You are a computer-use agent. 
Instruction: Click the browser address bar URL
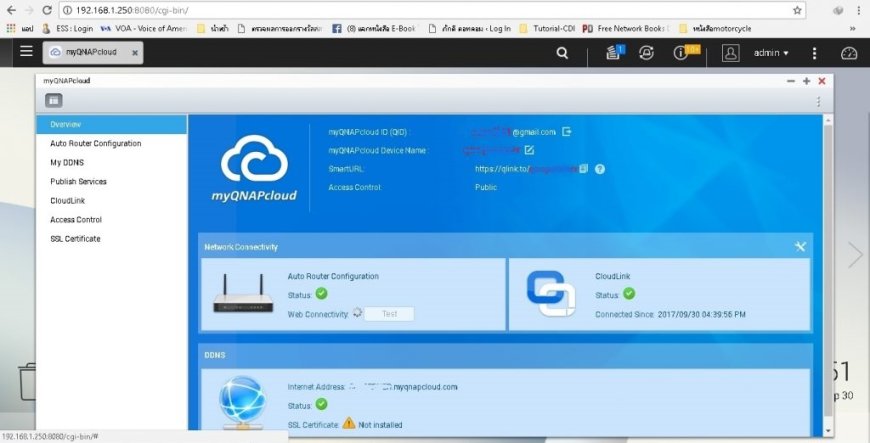point(132,10)
